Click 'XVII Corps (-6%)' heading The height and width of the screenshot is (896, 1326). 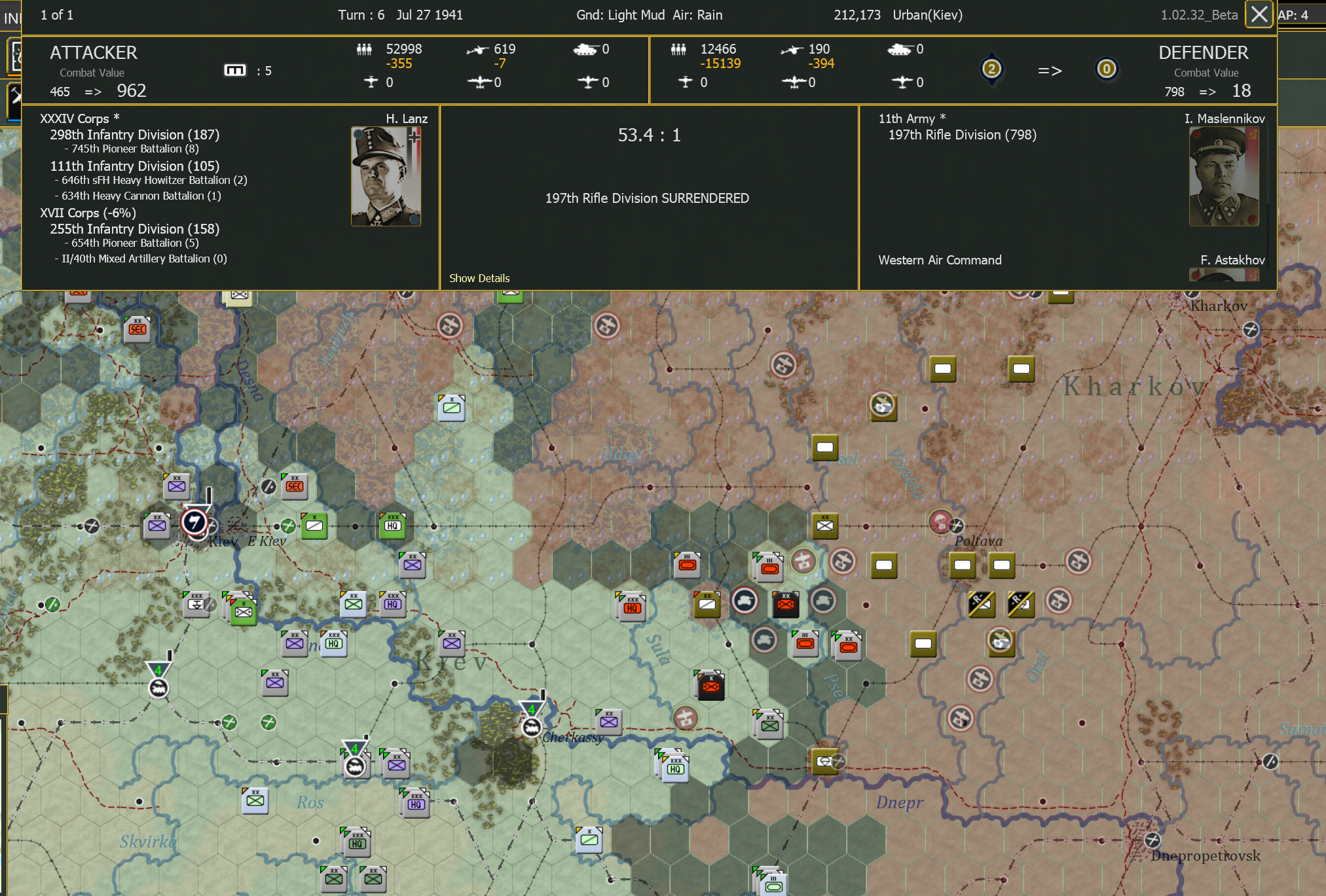point(88,213)
